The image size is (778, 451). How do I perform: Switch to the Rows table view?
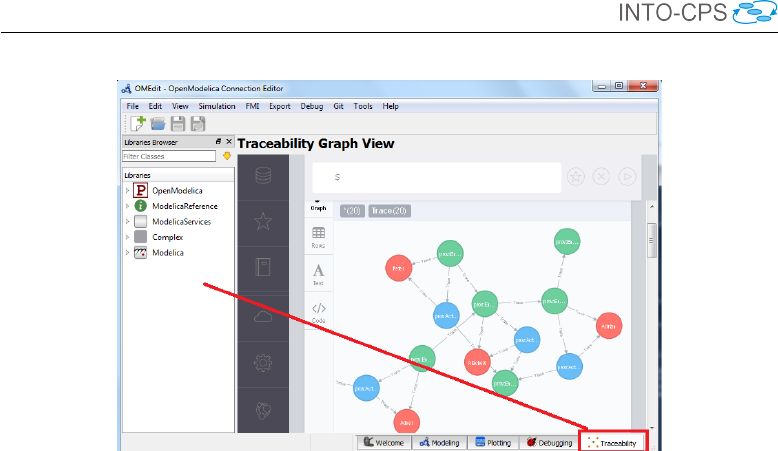[319, 237]
